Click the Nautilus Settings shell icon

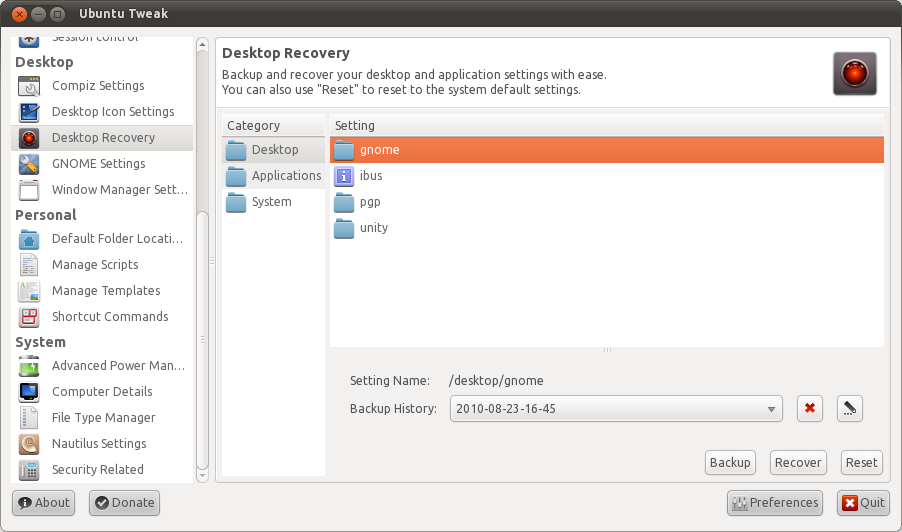[29, 444]
